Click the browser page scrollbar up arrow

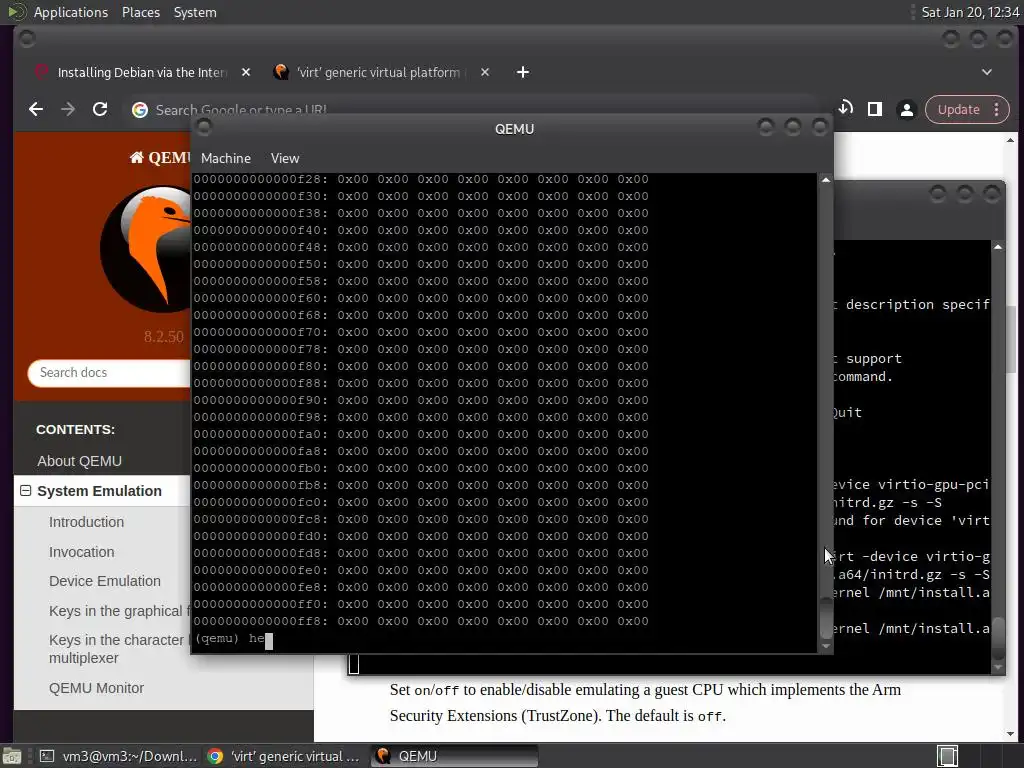(1010, 140)
